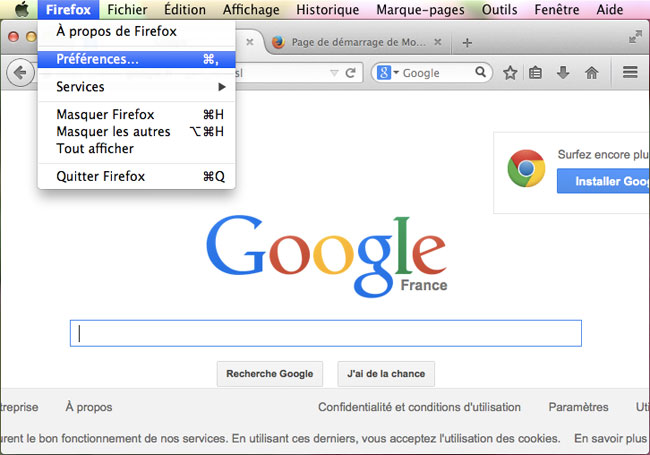
Task: Open the Outils menu
Action: (x=500, y=10)
